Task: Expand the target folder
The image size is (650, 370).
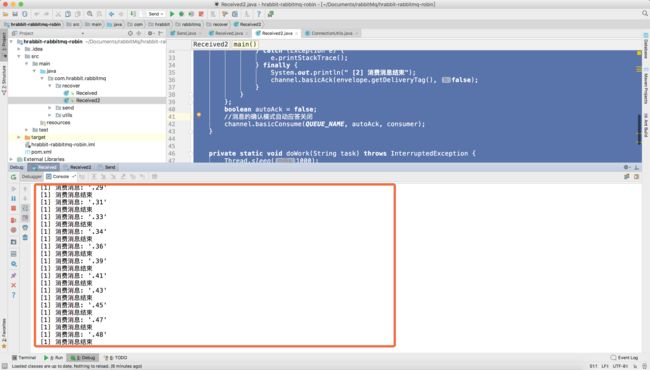Action: [x=19, y=137]
